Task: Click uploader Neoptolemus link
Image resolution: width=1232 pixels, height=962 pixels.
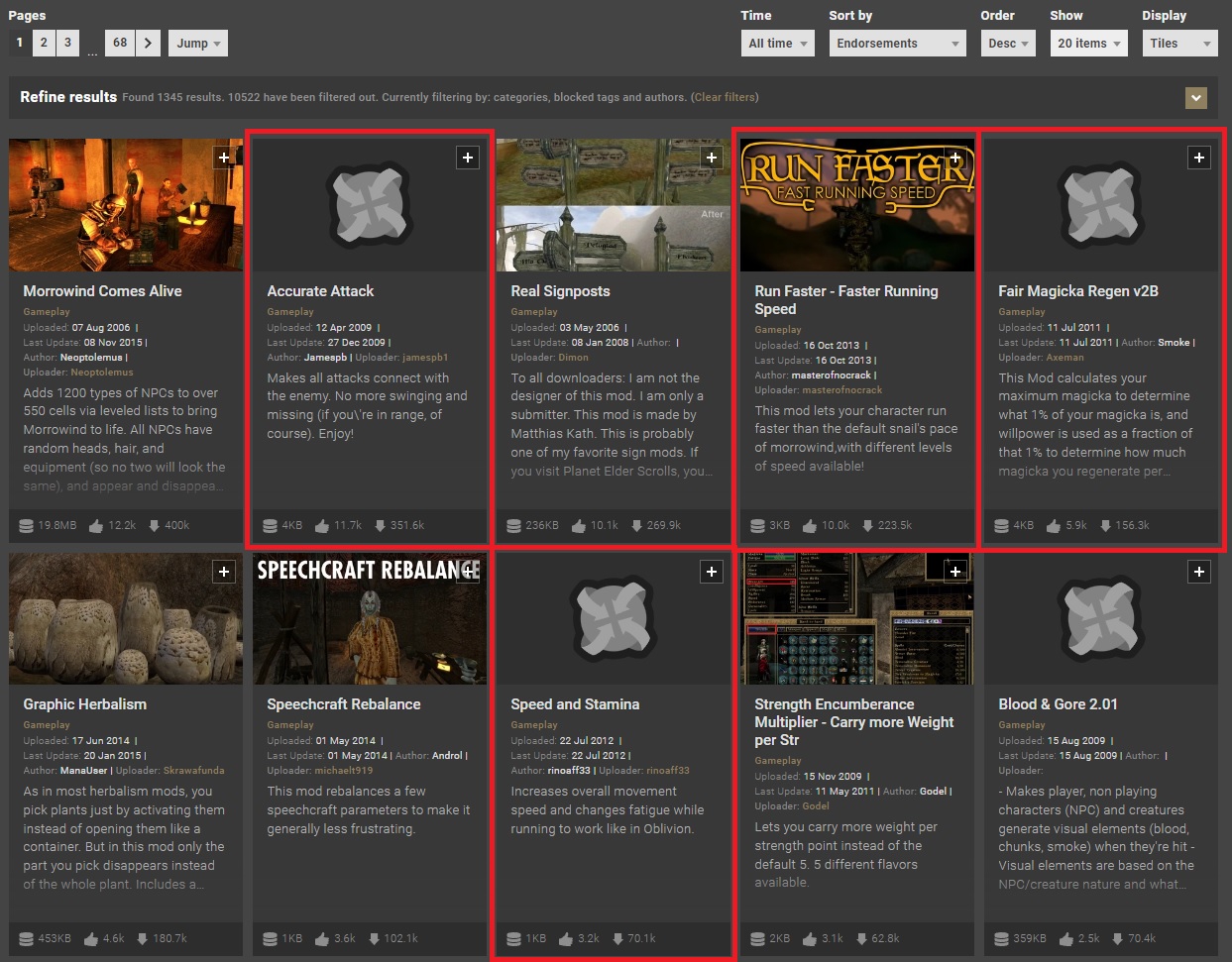Action: click(102, 373)
